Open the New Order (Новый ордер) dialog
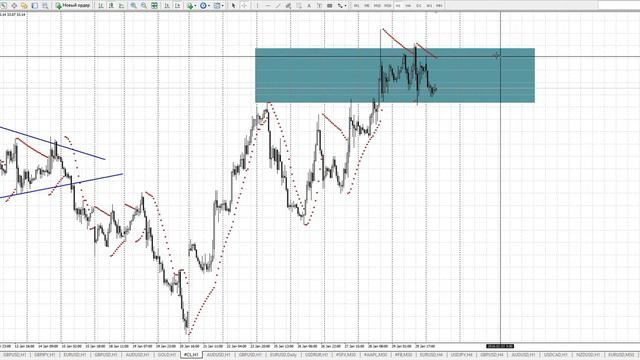Viewport: 640px width, 360px height. point(73,6)
